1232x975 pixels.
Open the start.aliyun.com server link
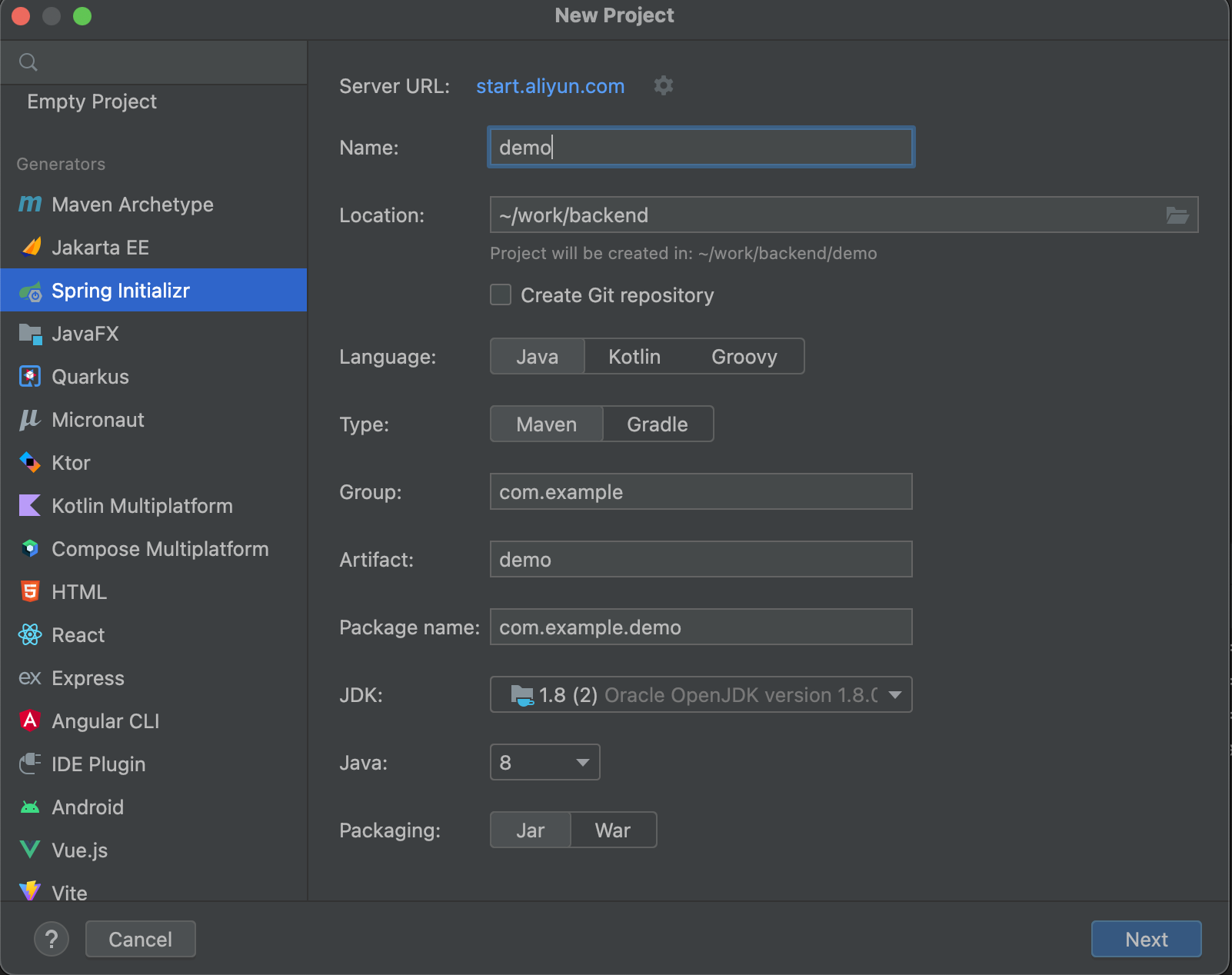pos(550,86)
